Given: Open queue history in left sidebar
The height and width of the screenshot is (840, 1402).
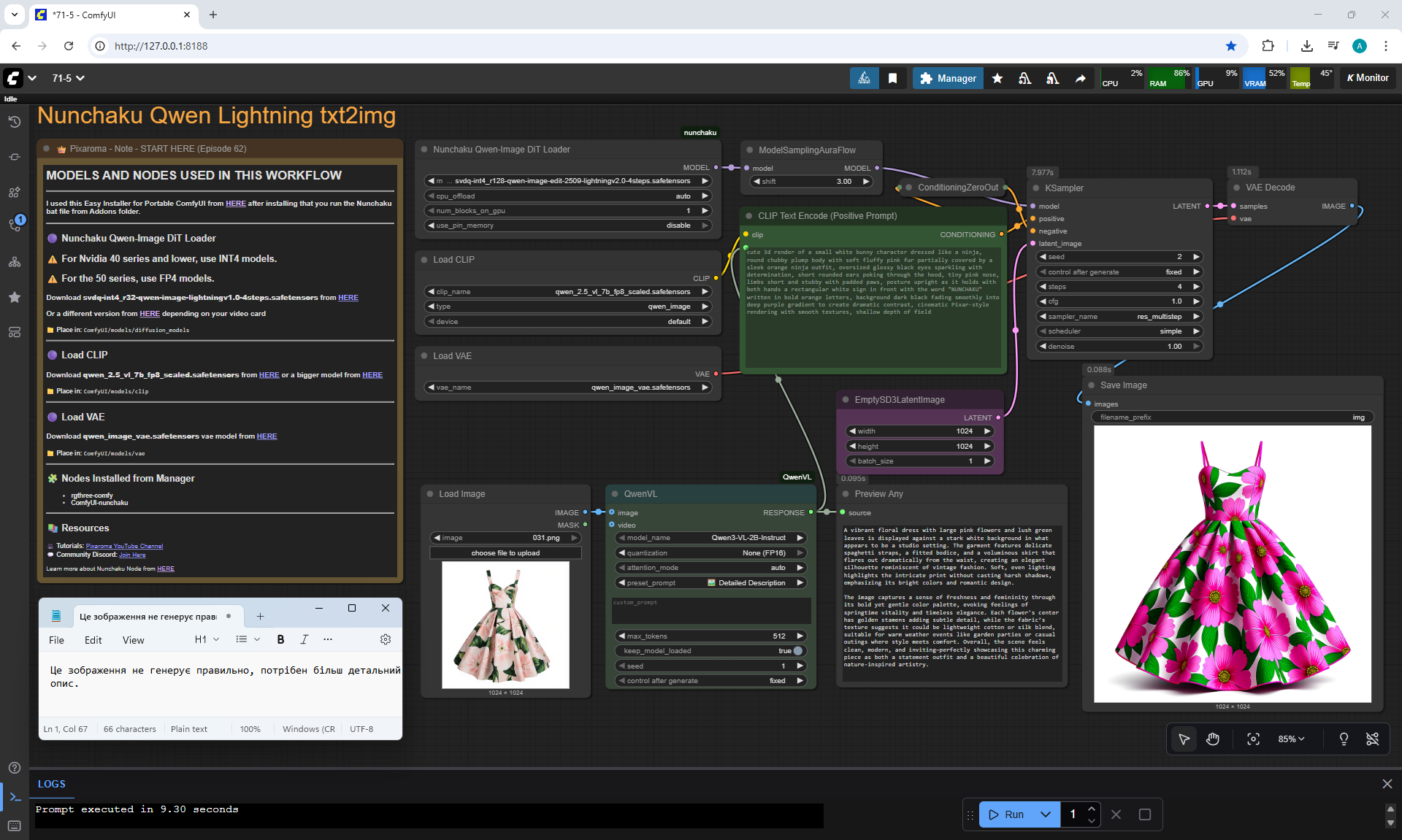Looking at the screenshot, I should 15,122.
